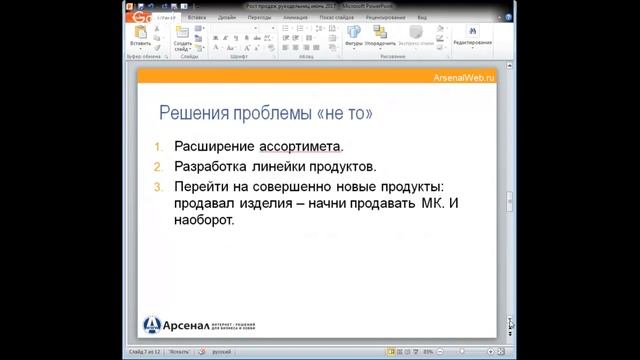Minimize the ribbon using the caret button

click(x=499, y=18)
